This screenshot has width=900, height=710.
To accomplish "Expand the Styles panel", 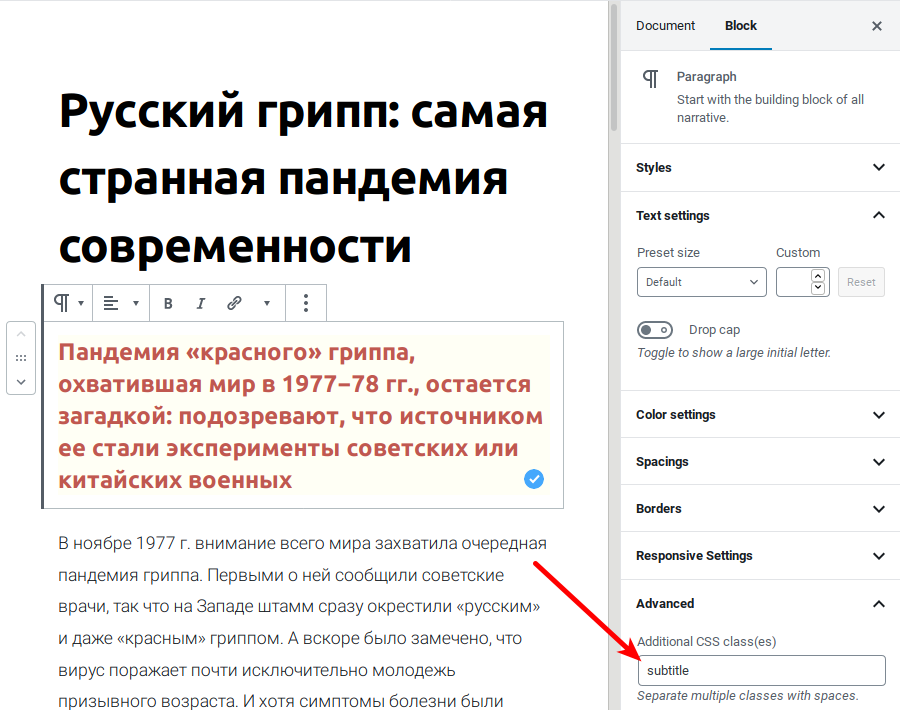I will pos(761,168).
